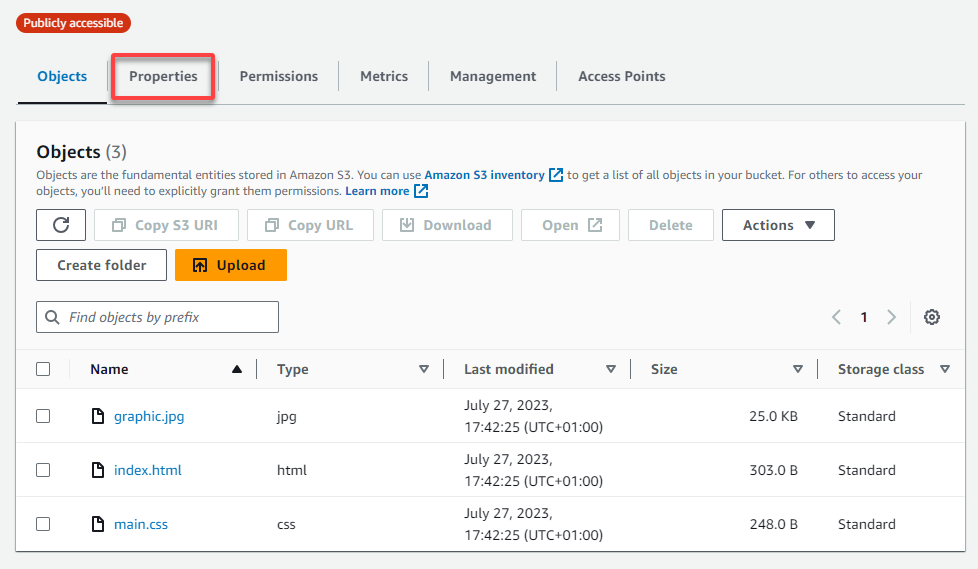Go to next page arrow
The width and height of the screenshot is (978, 569).
click(891, 317)
